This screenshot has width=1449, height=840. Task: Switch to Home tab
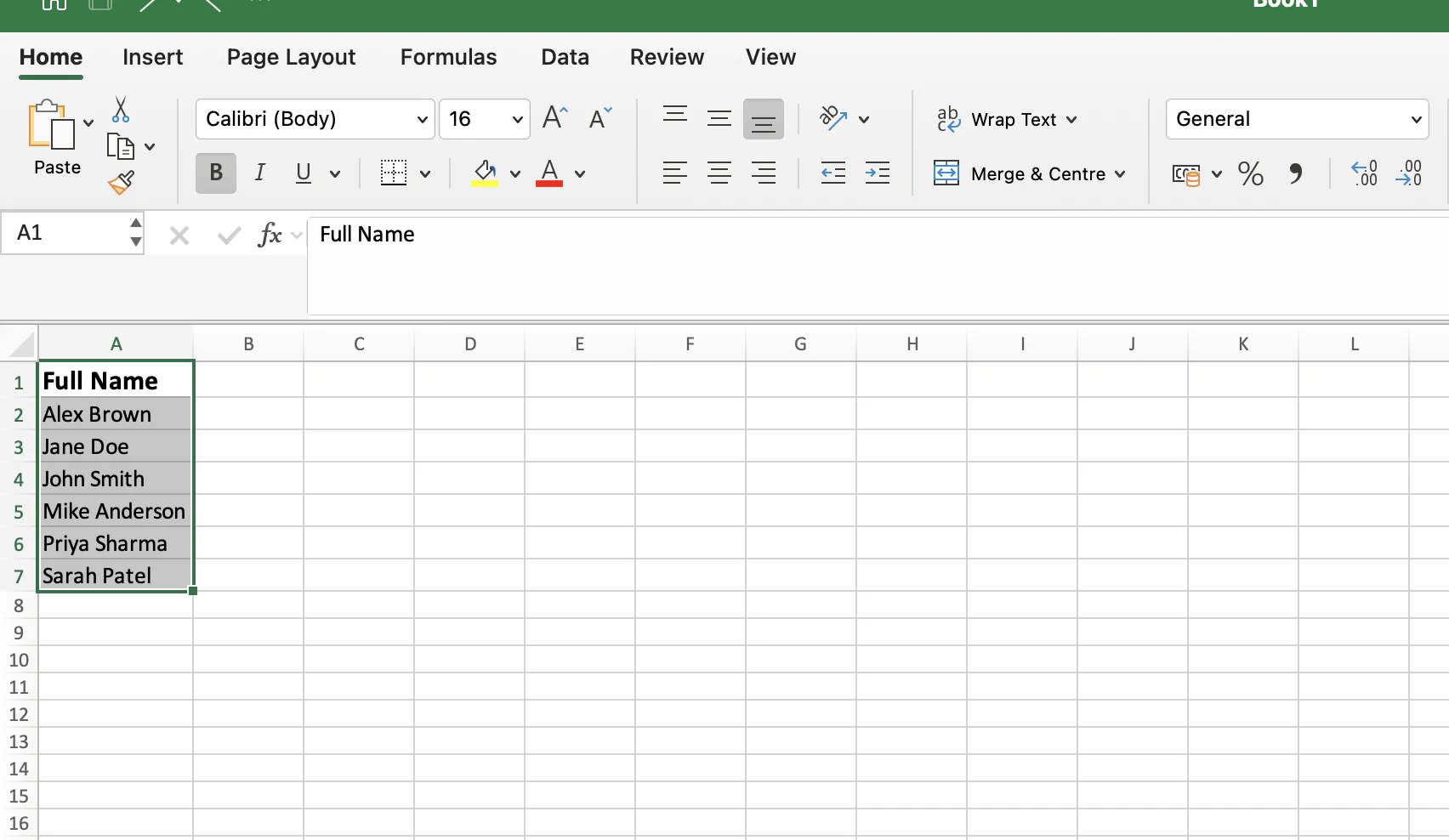coord(51,57)
